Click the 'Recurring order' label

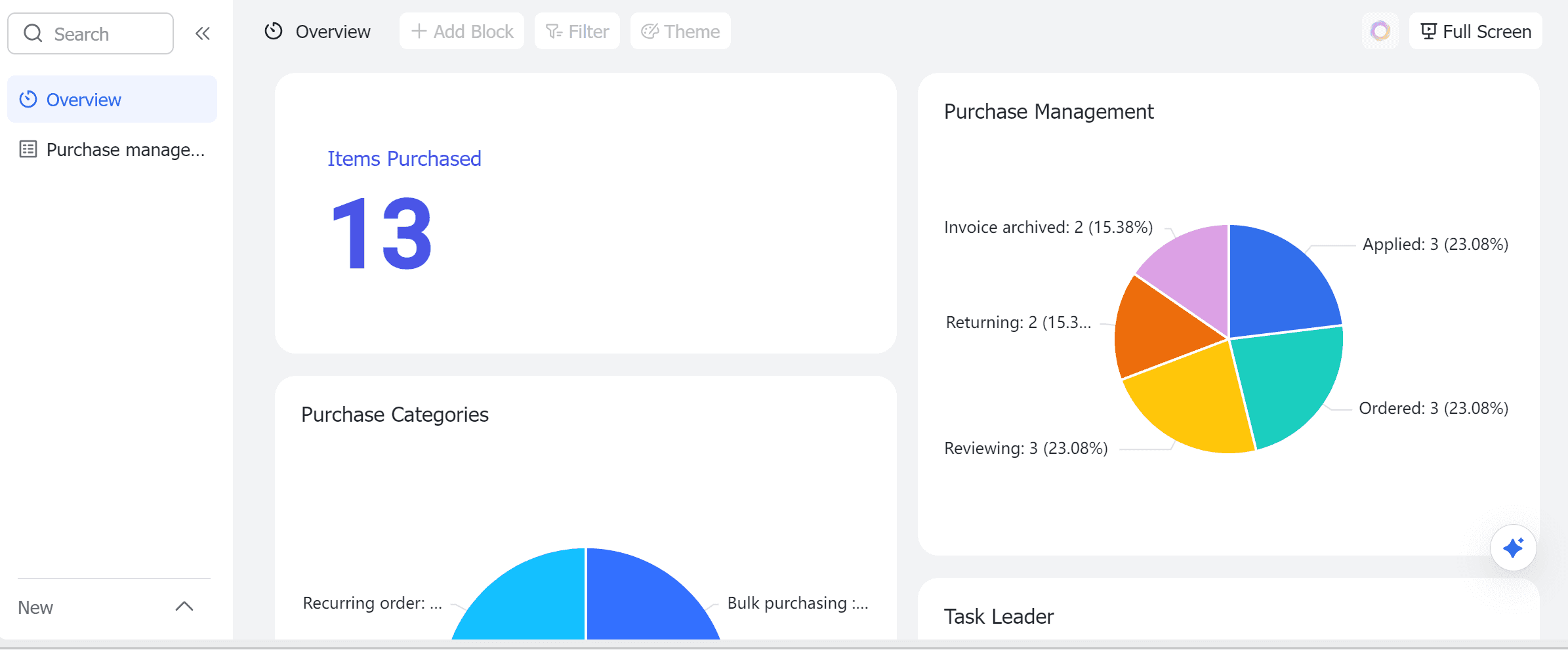click(373, 603)
